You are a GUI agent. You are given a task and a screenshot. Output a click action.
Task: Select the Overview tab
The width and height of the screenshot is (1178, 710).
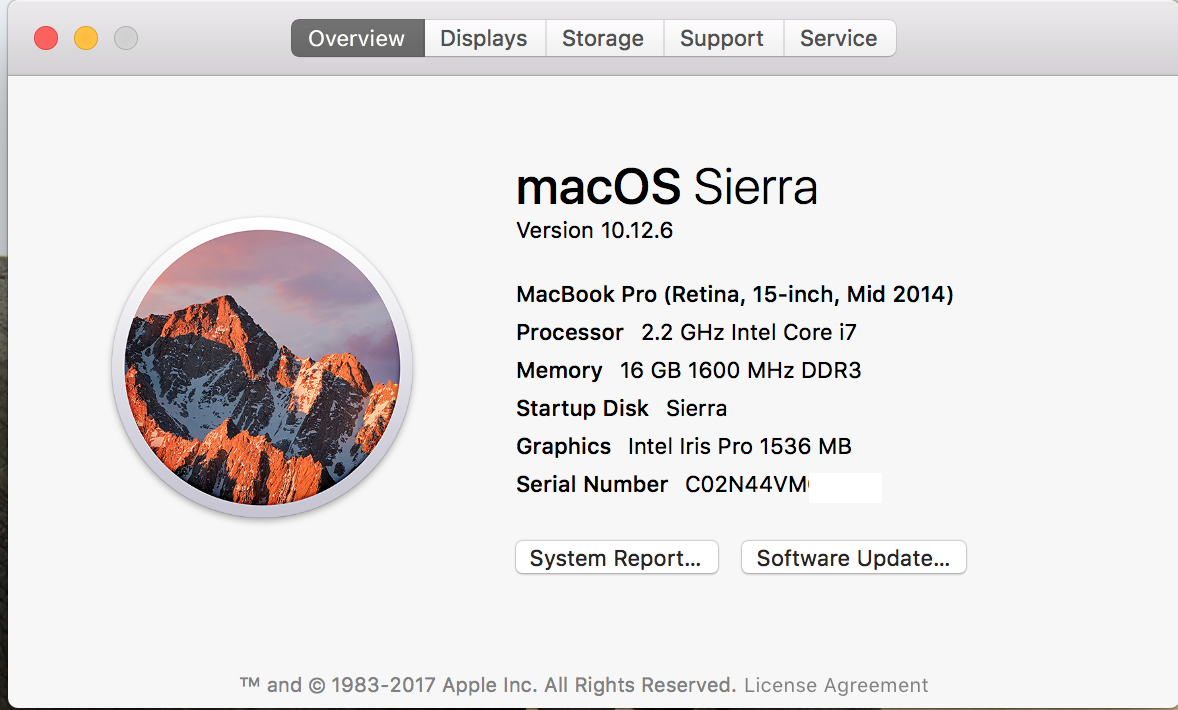click(357, 39)
